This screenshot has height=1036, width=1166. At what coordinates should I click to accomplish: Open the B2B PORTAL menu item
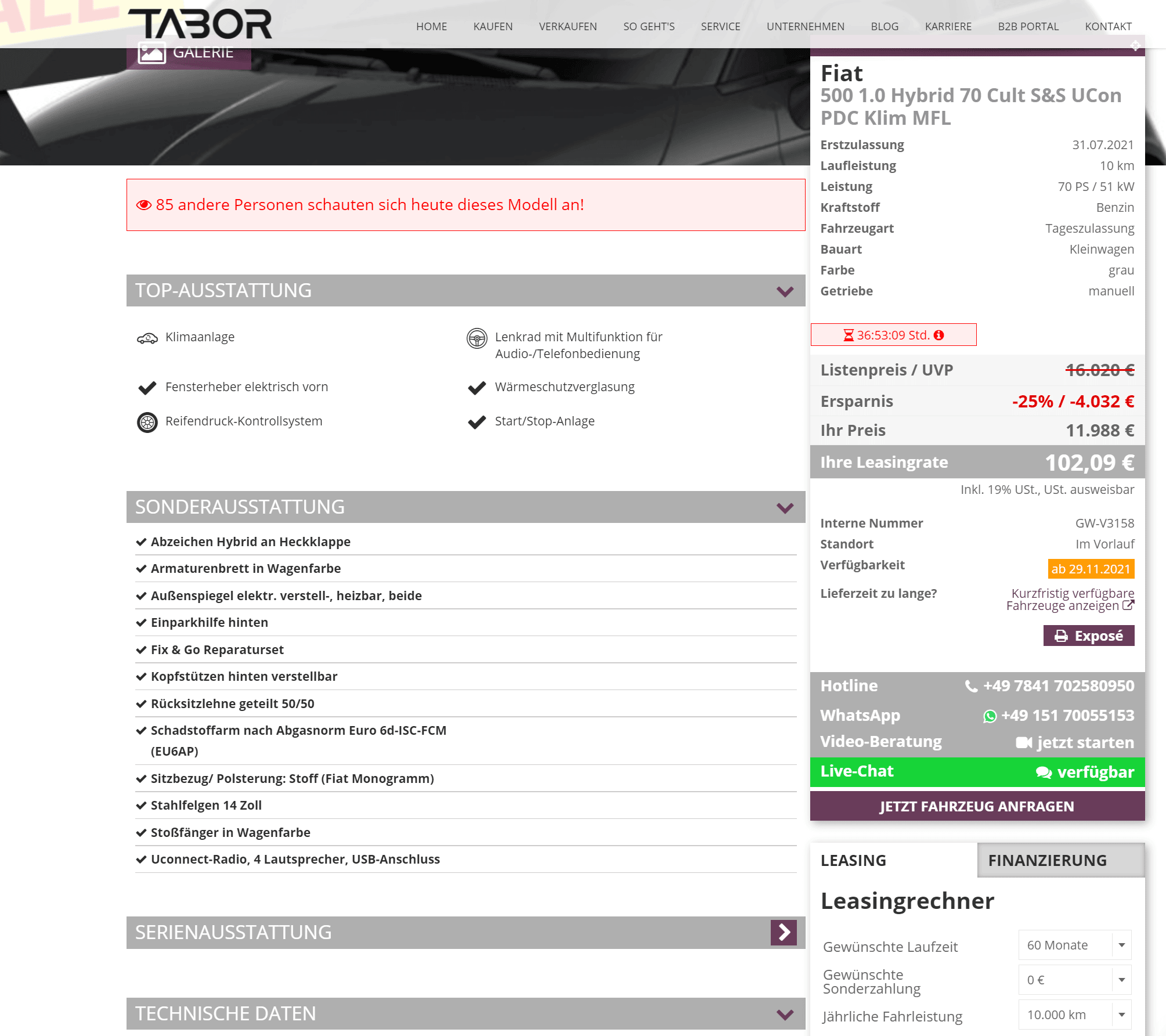point(1028,27)
